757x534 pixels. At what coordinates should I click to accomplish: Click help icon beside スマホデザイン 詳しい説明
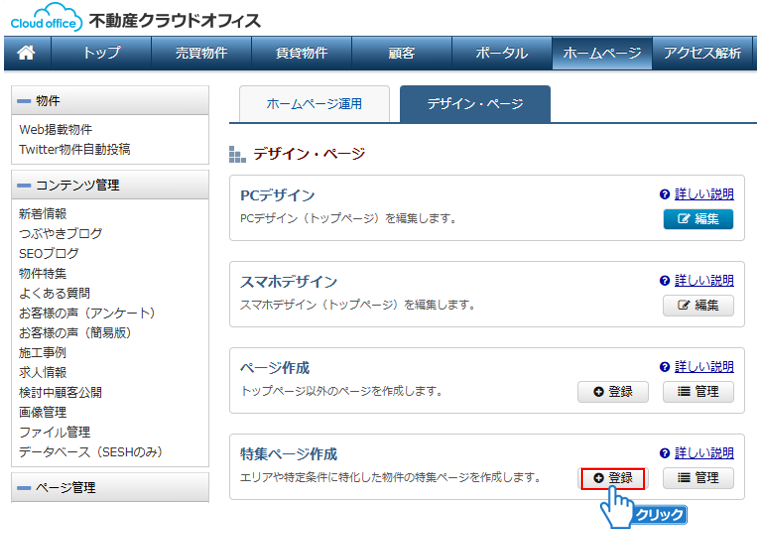coord(664,281)
